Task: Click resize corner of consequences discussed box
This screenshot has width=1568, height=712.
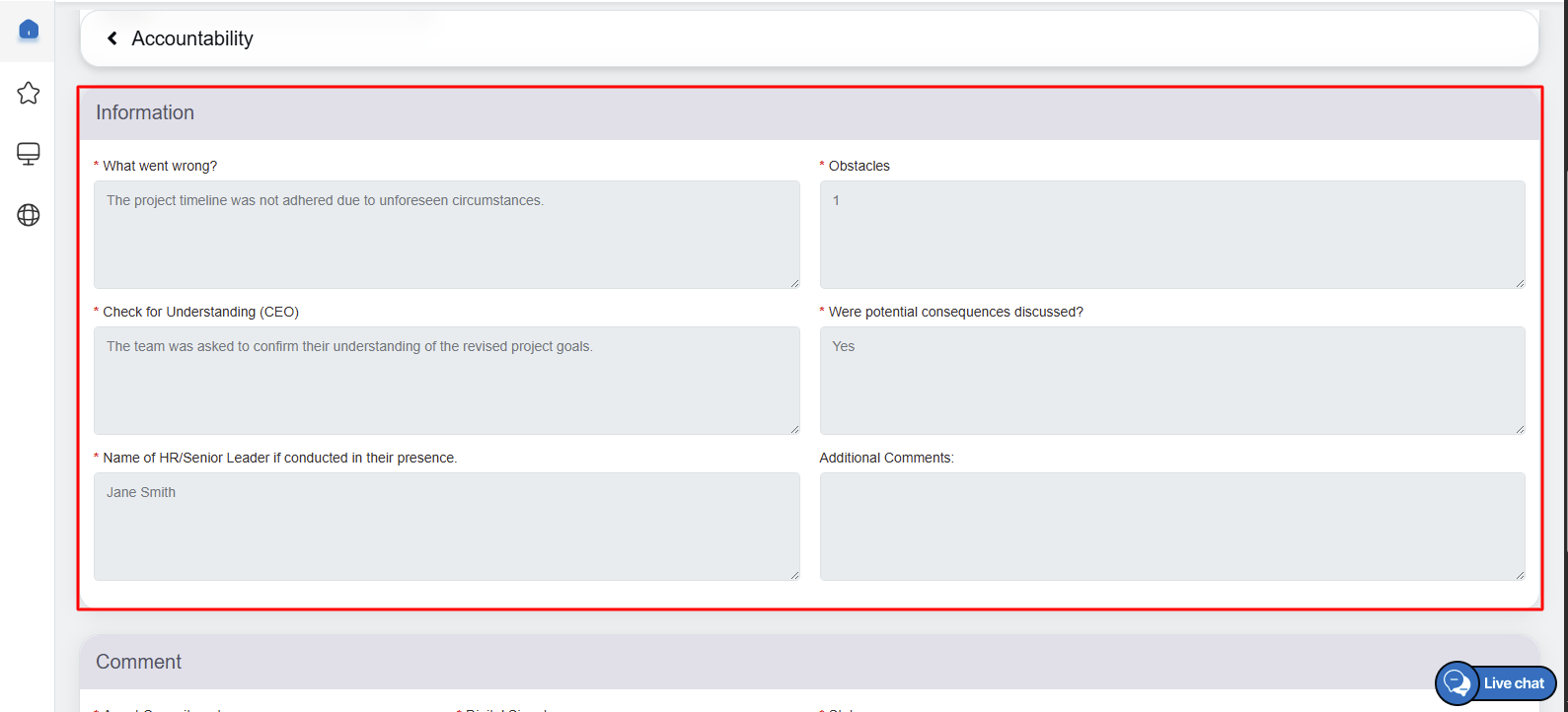Action: pyautogui.click(x=1520, y=429)
